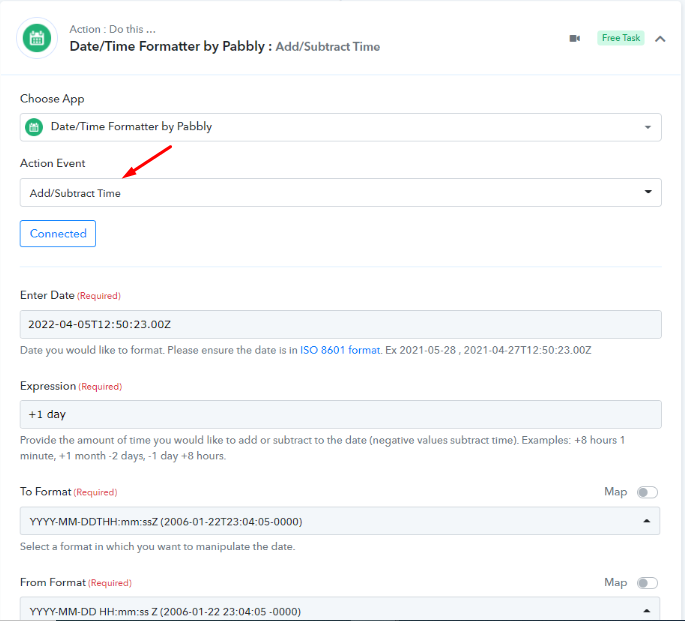The image size is (685, 621).
Task: Open the Action Event dropdown
Action: pyautogui.click(x=340, y=193)
